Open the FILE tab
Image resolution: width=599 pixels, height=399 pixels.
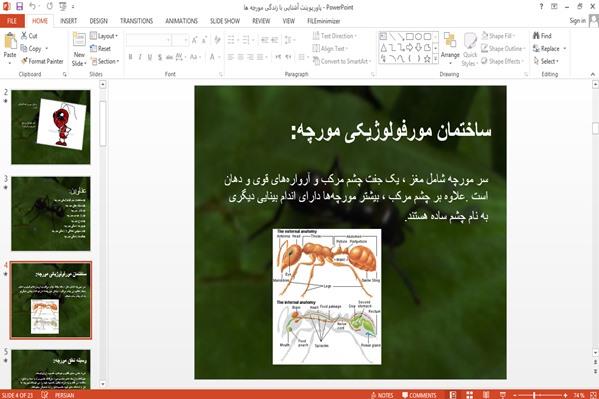click(12, 21)
